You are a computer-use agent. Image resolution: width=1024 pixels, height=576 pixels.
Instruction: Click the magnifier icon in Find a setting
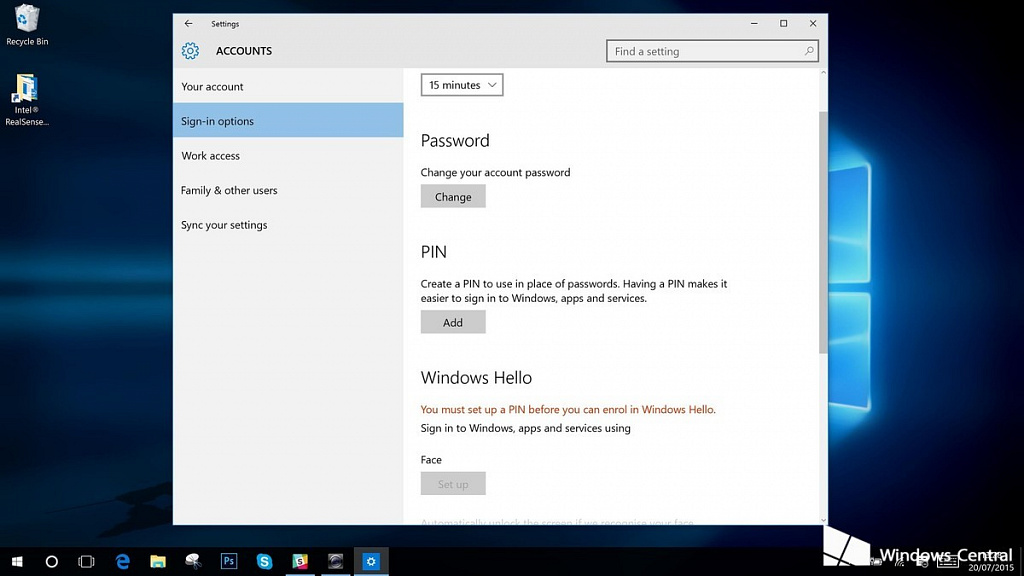coord(808,51)
